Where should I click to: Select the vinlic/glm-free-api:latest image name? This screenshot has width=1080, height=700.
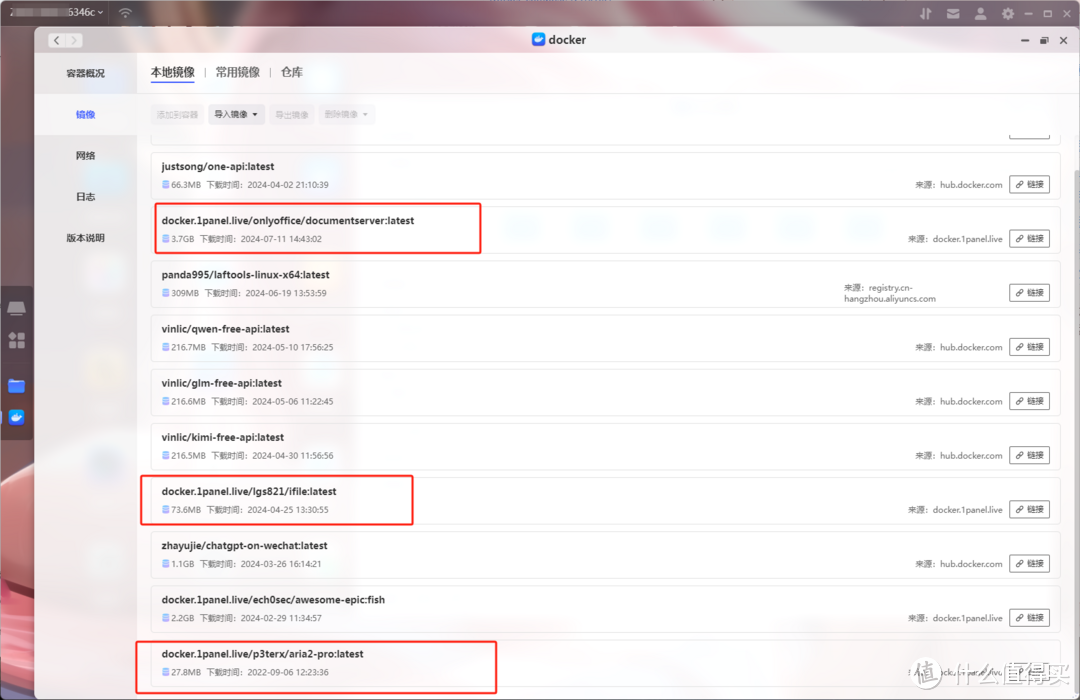[222, 383]
